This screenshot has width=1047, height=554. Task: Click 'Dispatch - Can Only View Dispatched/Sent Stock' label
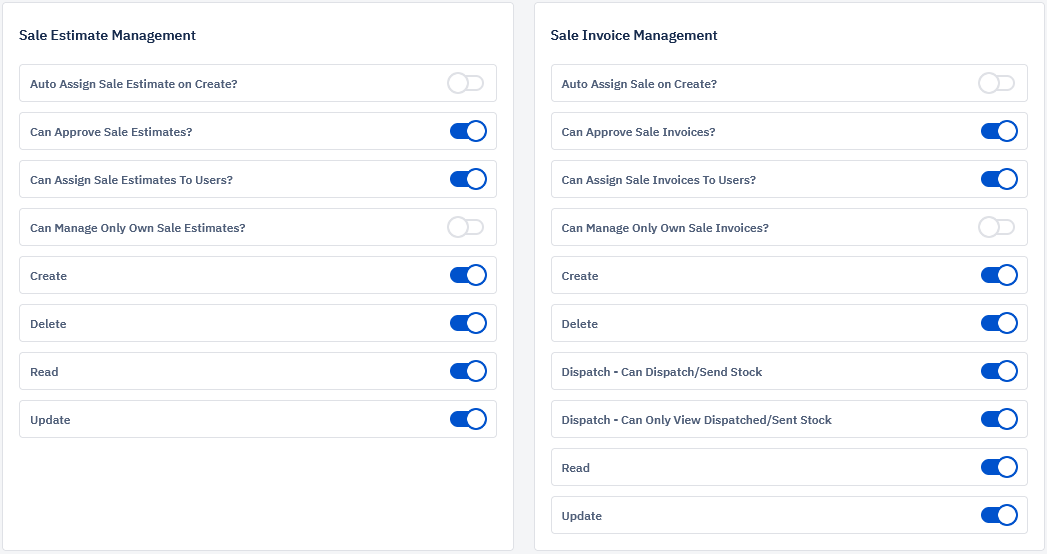pos(696,421)
